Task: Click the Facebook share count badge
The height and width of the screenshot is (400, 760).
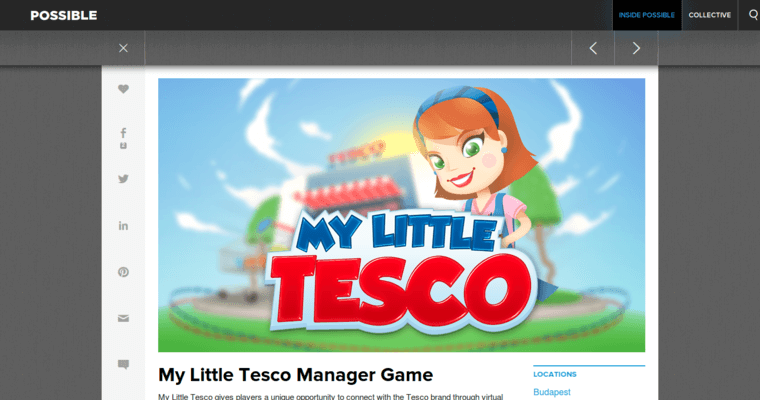Action: tap(124, 146)
